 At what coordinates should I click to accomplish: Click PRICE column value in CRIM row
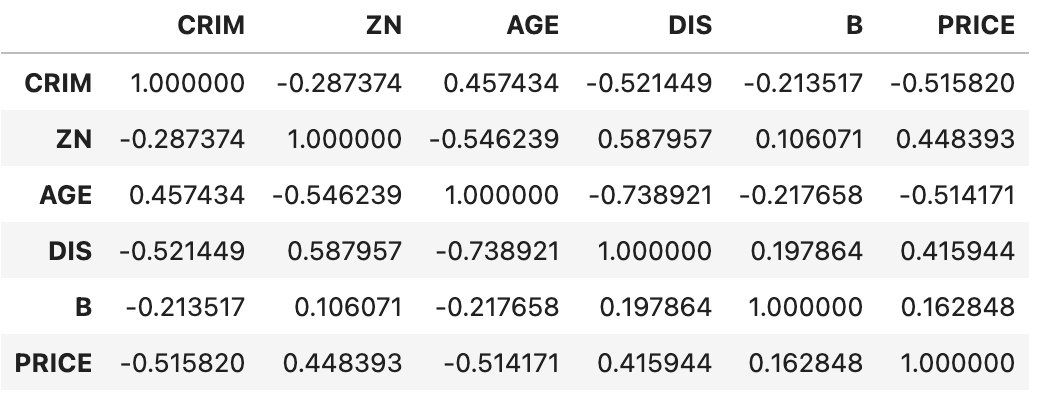click(x=950, y=83)
